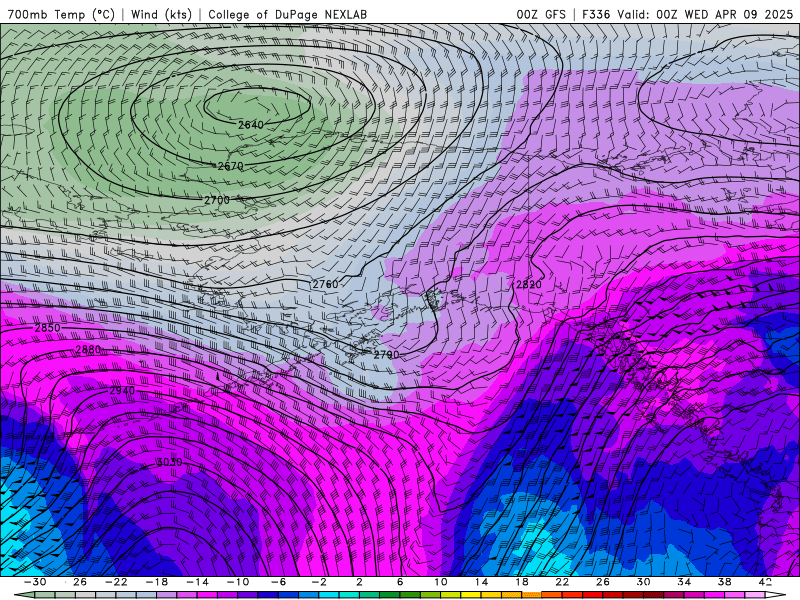Click the 2760 contour label

326,284
